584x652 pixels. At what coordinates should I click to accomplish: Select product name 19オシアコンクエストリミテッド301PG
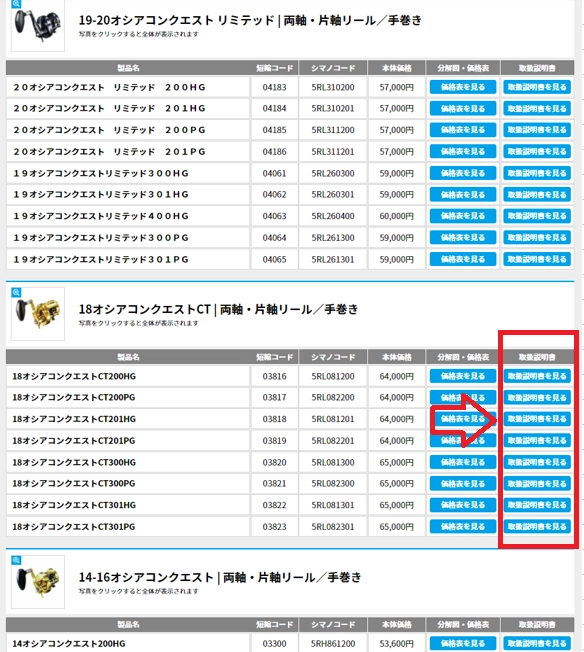click(101, 259)
